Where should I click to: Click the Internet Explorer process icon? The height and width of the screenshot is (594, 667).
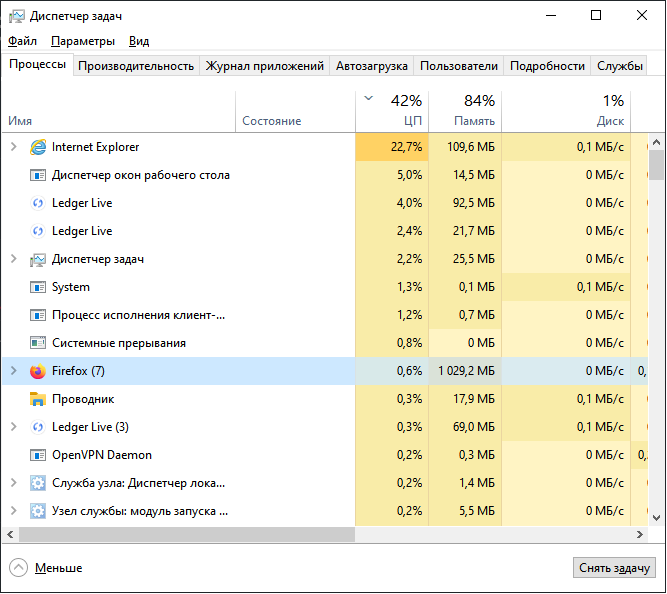pos(38,147)
